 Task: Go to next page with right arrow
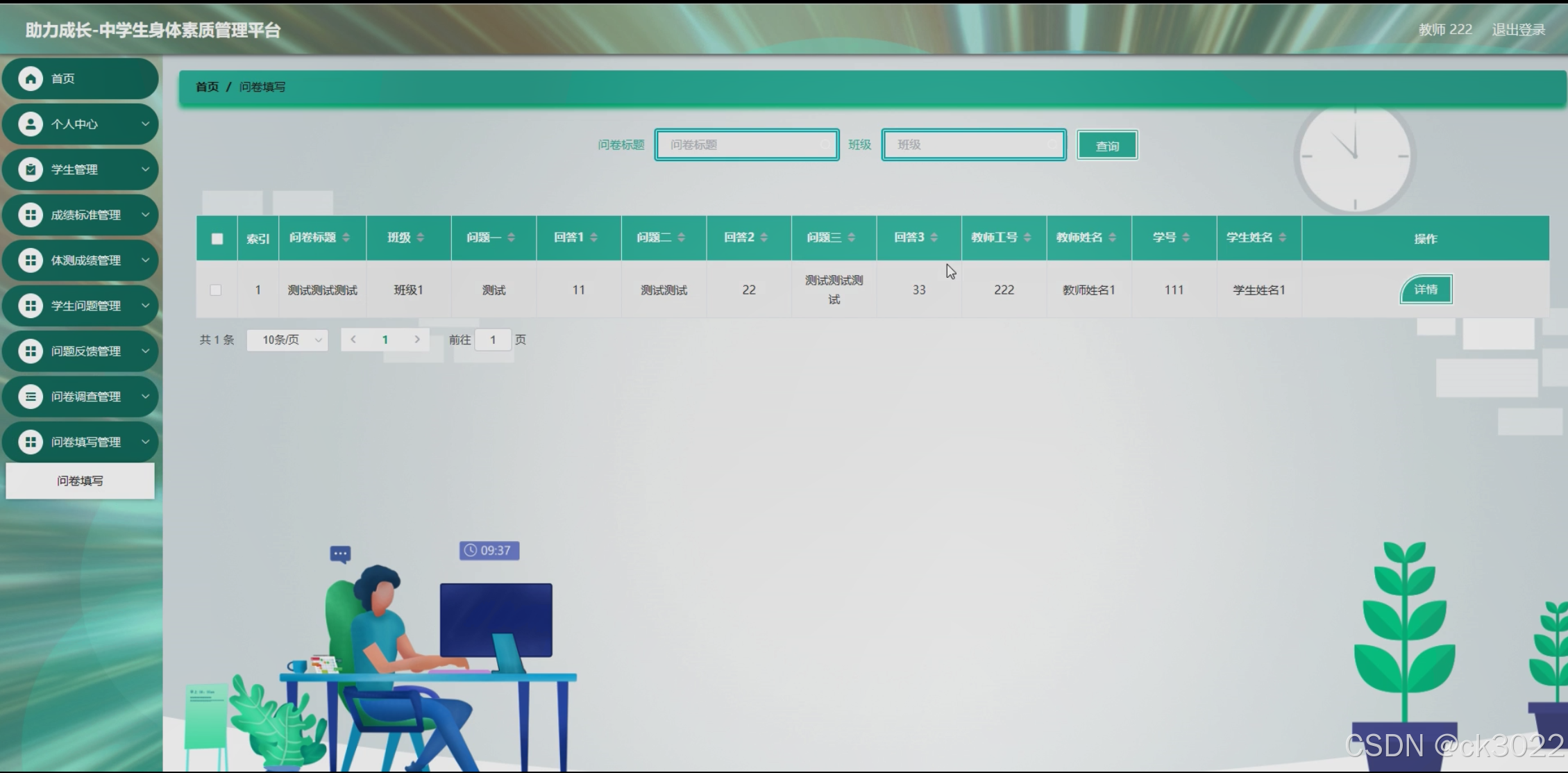pyautogui.click(x=417, y=340)
